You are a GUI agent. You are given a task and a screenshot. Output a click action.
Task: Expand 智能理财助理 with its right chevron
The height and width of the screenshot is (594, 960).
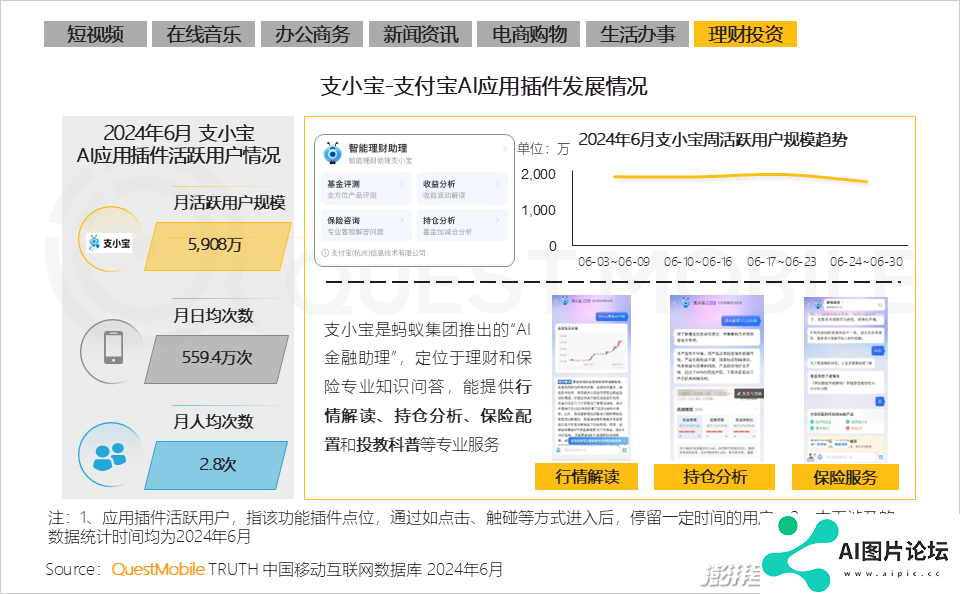click(x=504, y=149)
